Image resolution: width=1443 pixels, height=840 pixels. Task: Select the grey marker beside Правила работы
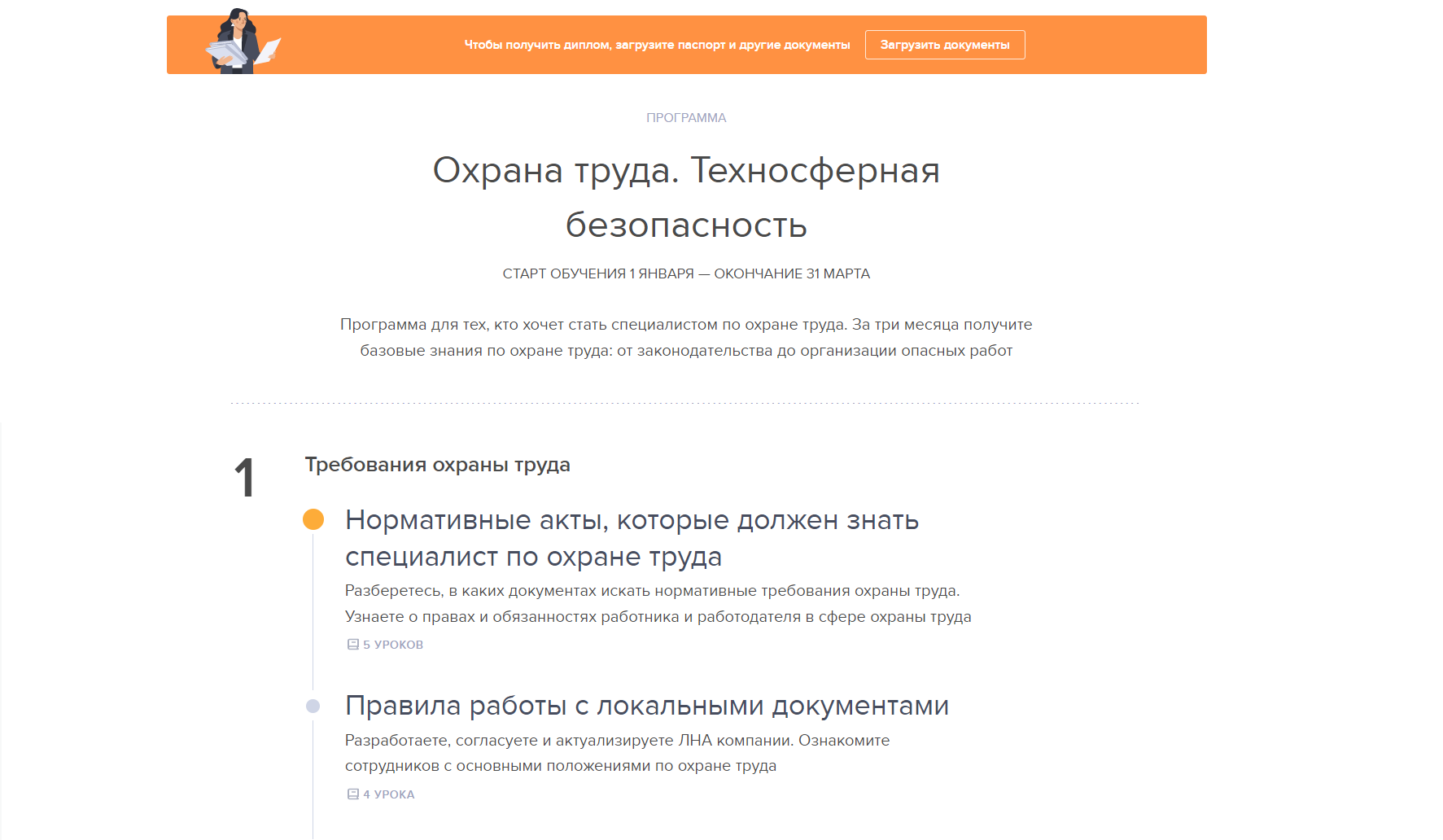(x=313, y=706)
